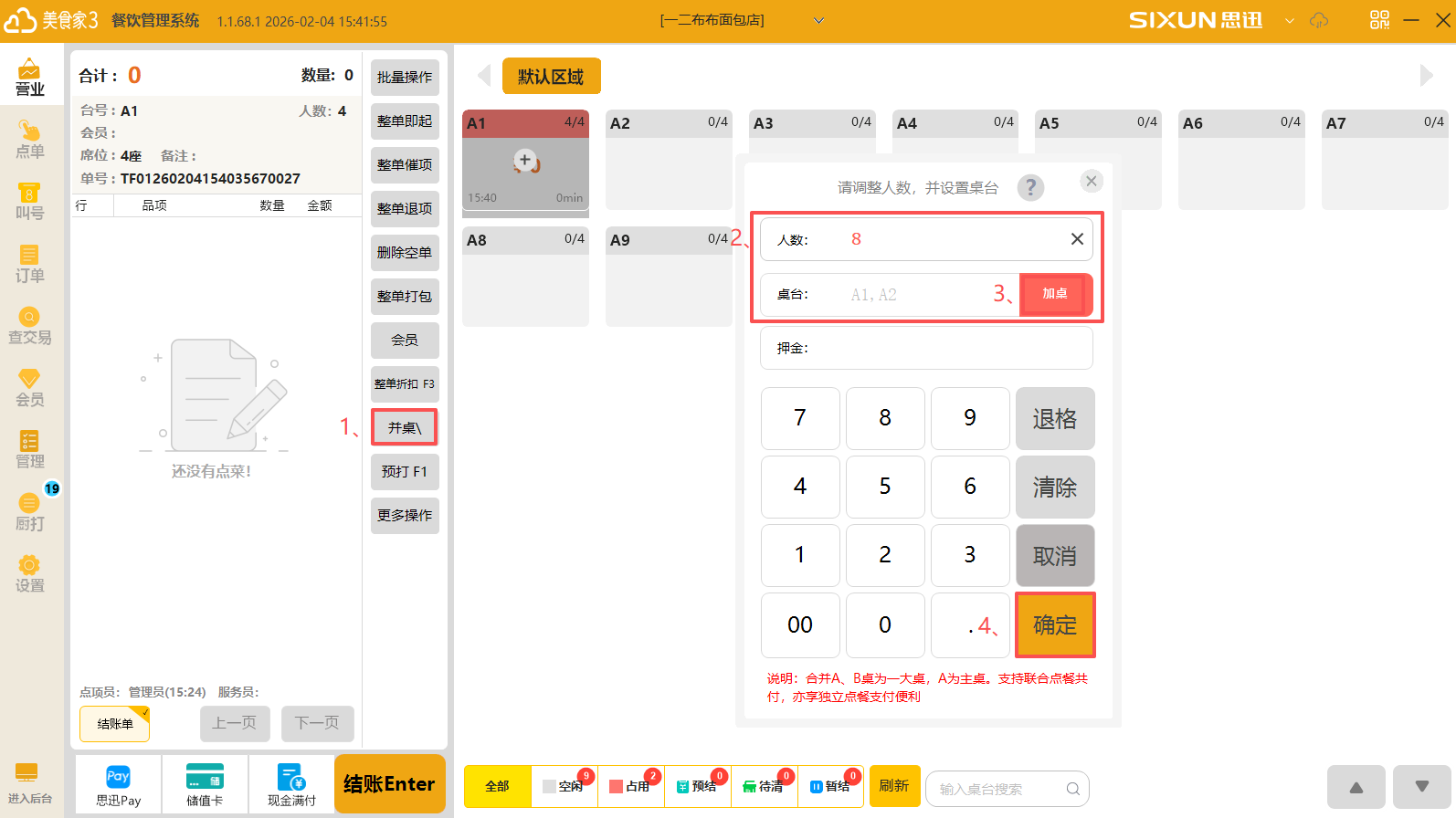Toggle the 占用 occupied table filter

pyautogui.click(x=631, y=787)
